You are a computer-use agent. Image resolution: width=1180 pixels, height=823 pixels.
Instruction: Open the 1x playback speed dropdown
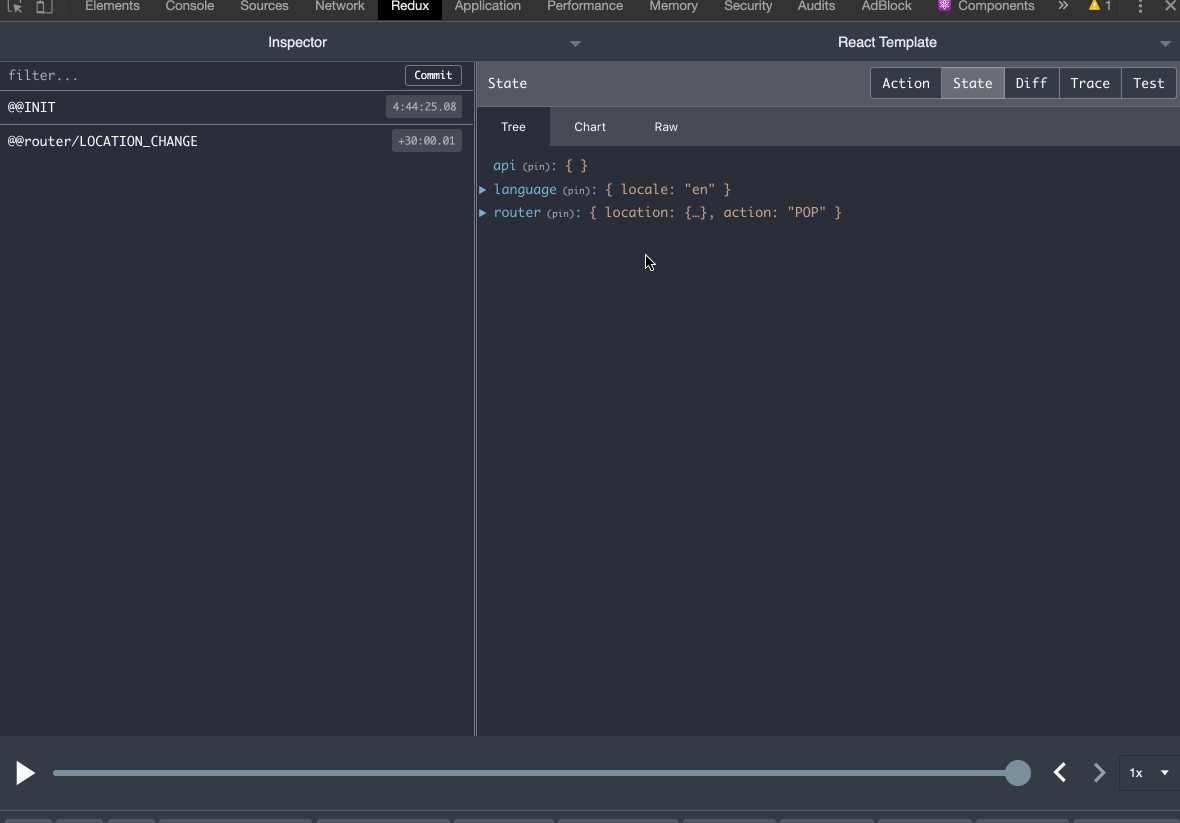point(1148,773)
